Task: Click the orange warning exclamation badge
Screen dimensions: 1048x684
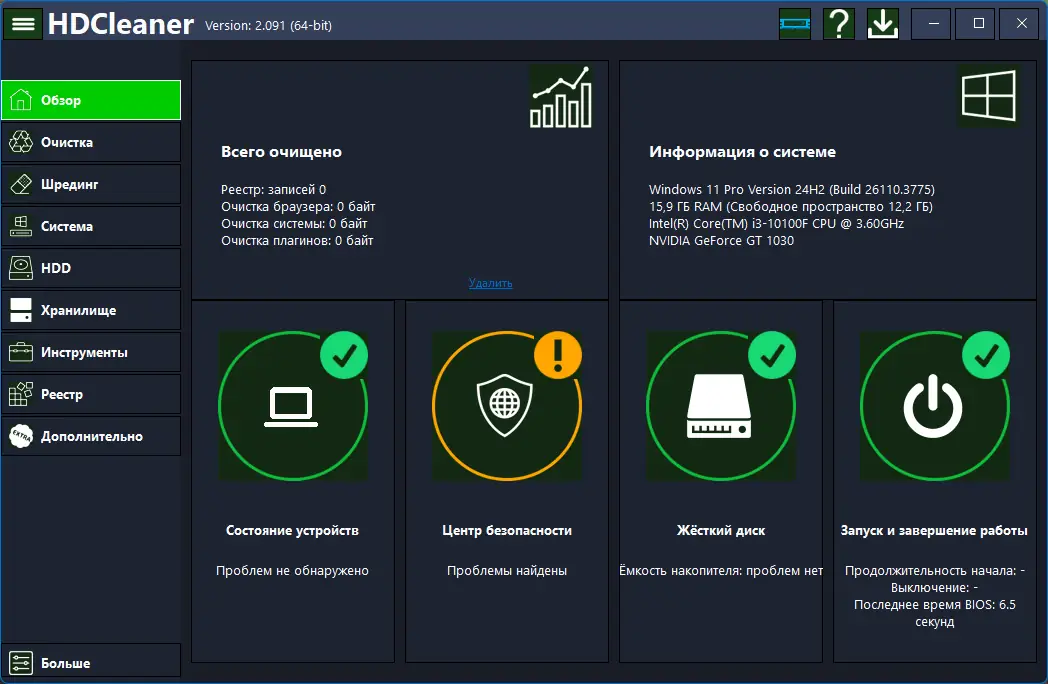Action: pyautogui.click(x=558, y=355)
